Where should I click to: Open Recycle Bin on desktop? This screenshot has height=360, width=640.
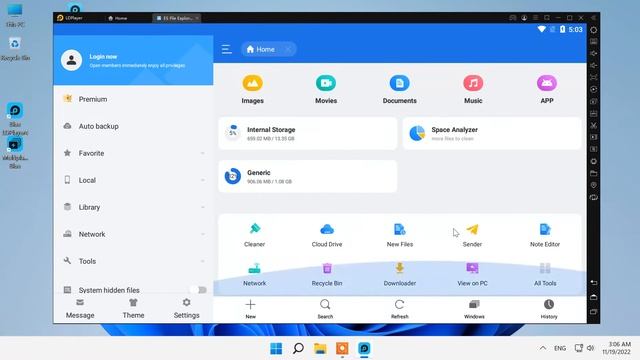[x=15, y=49]
